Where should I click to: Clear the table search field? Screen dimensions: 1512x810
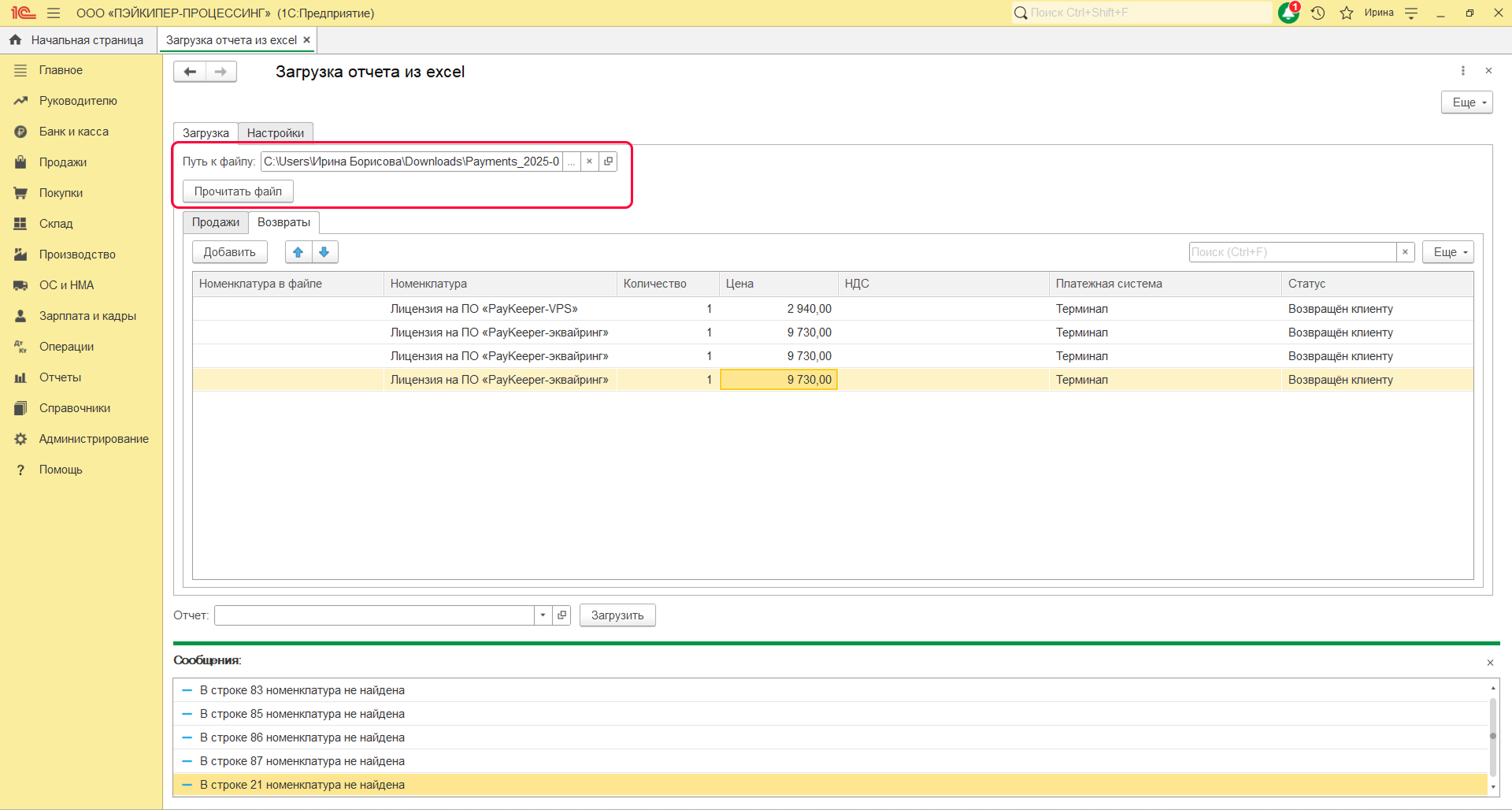click(1405, 252)
